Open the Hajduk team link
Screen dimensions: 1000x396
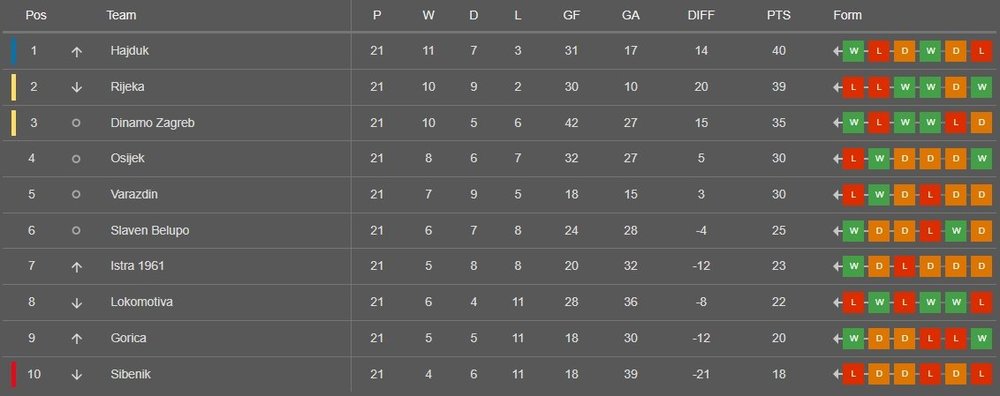129,50
